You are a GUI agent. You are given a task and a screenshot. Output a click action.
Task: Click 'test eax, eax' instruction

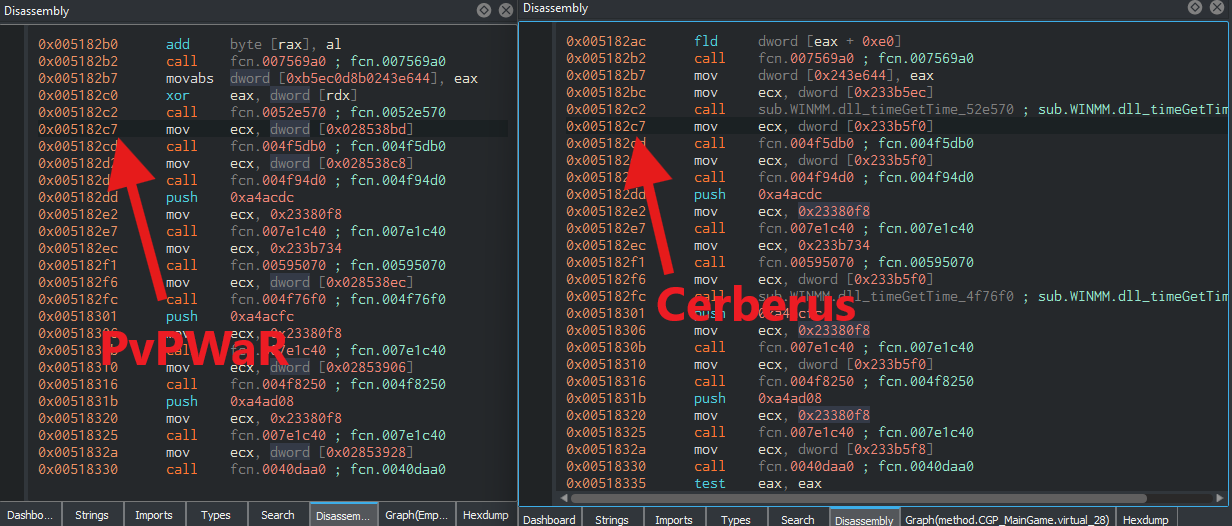point(758,483)
